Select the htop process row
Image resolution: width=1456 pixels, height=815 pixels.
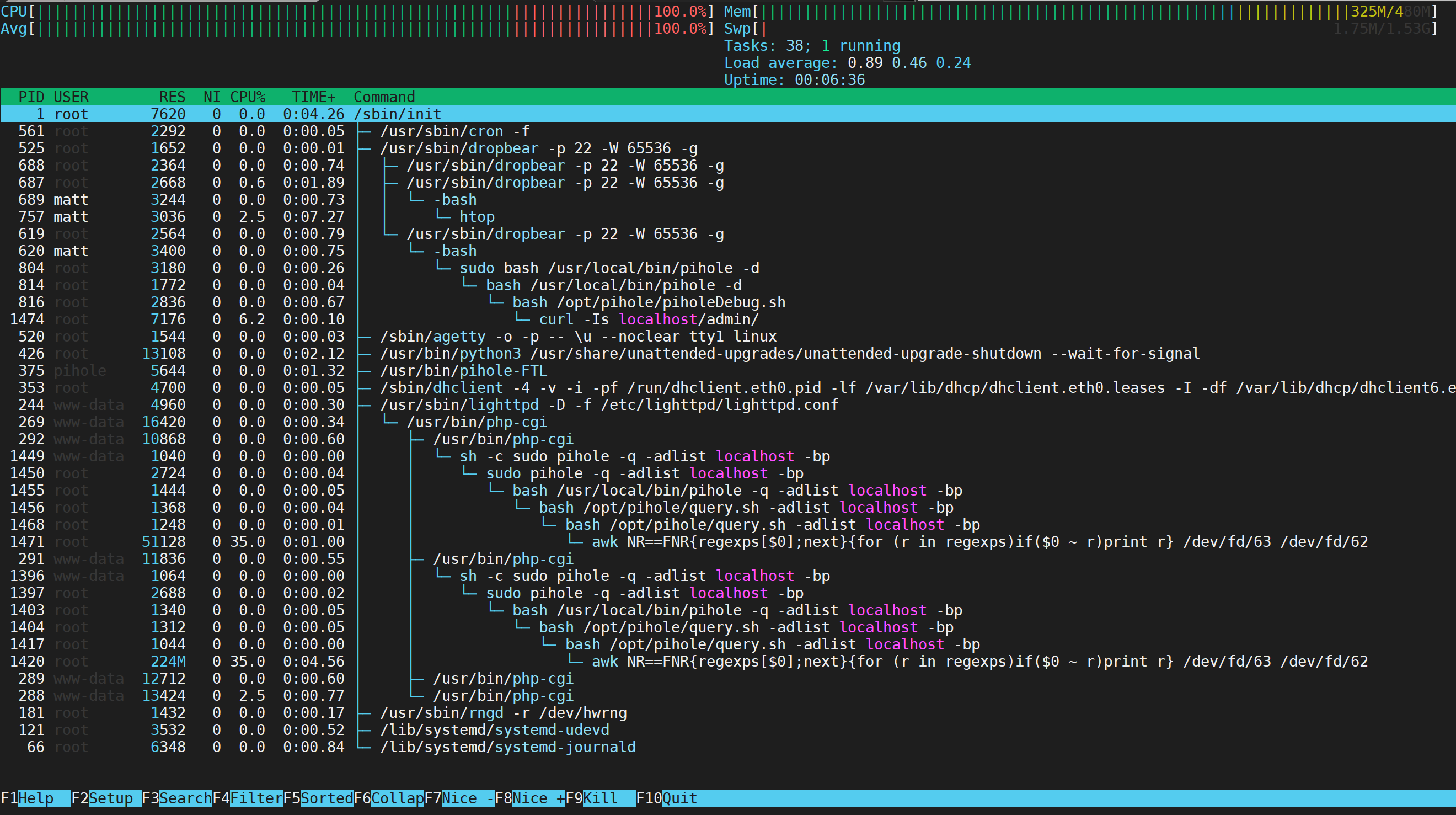point(728,217)
